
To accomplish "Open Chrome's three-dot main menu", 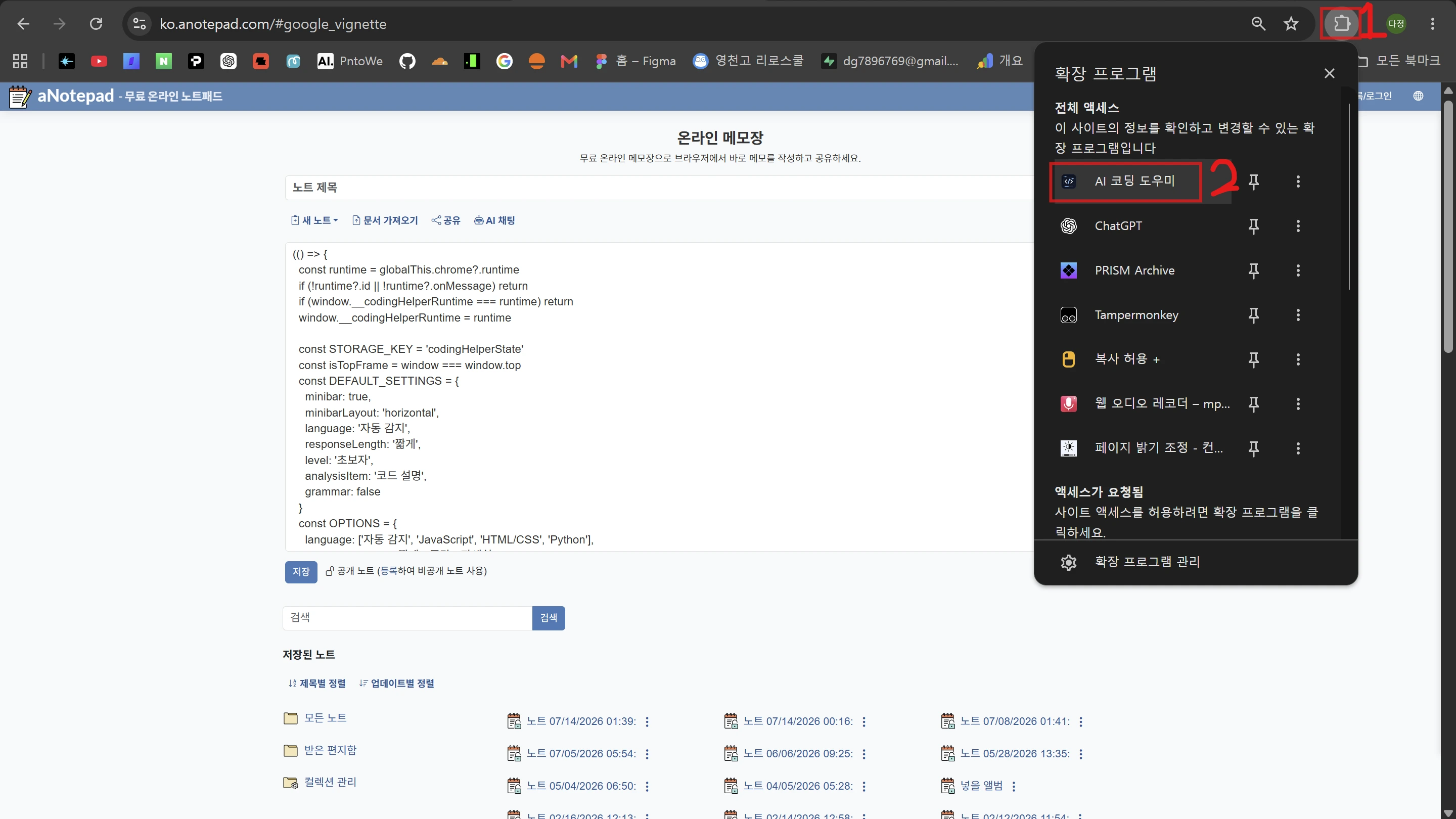I will (x=1432, y=24).
